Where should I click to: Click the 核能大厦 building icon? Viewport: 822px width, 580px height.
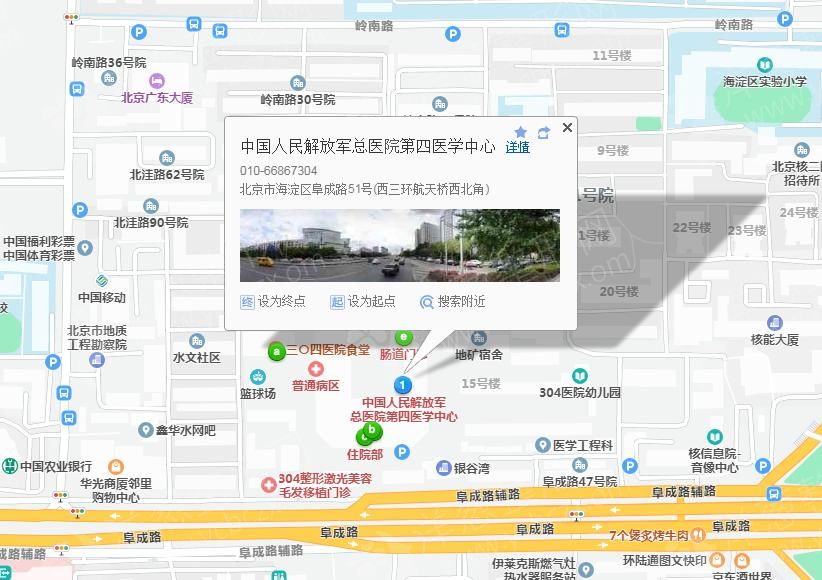point(774,323)
